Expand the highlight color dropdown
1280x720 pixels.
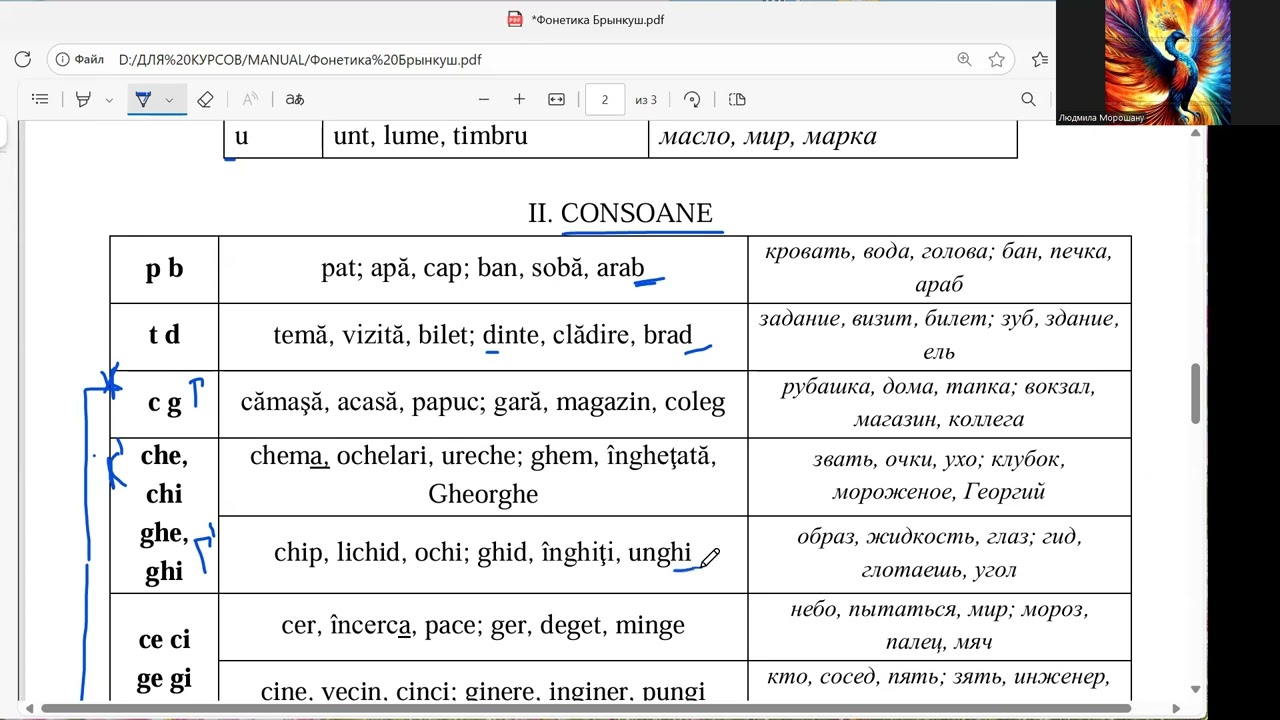point(109,100)
